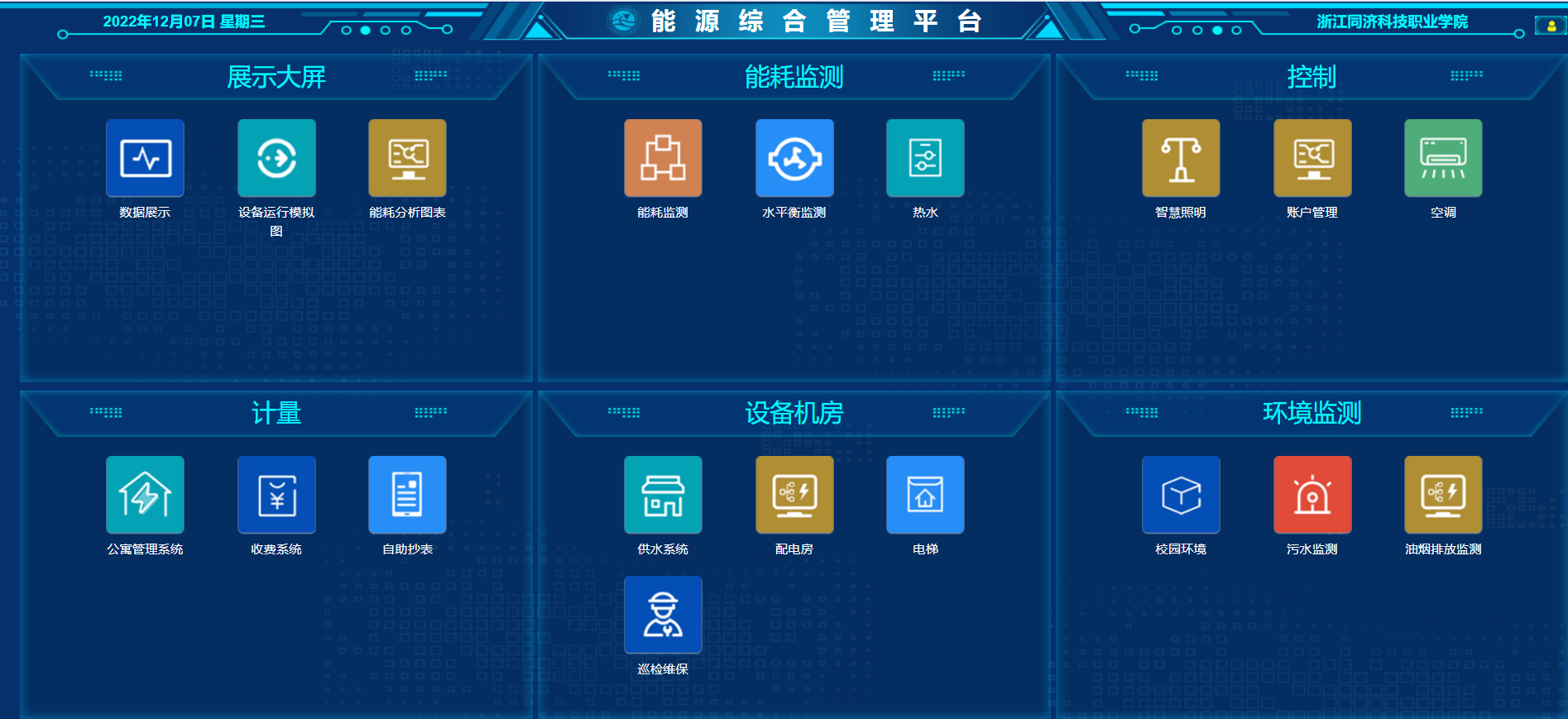Open the 供水系统 water supply icon
The image size is (1568, 719).
point(663,495)
